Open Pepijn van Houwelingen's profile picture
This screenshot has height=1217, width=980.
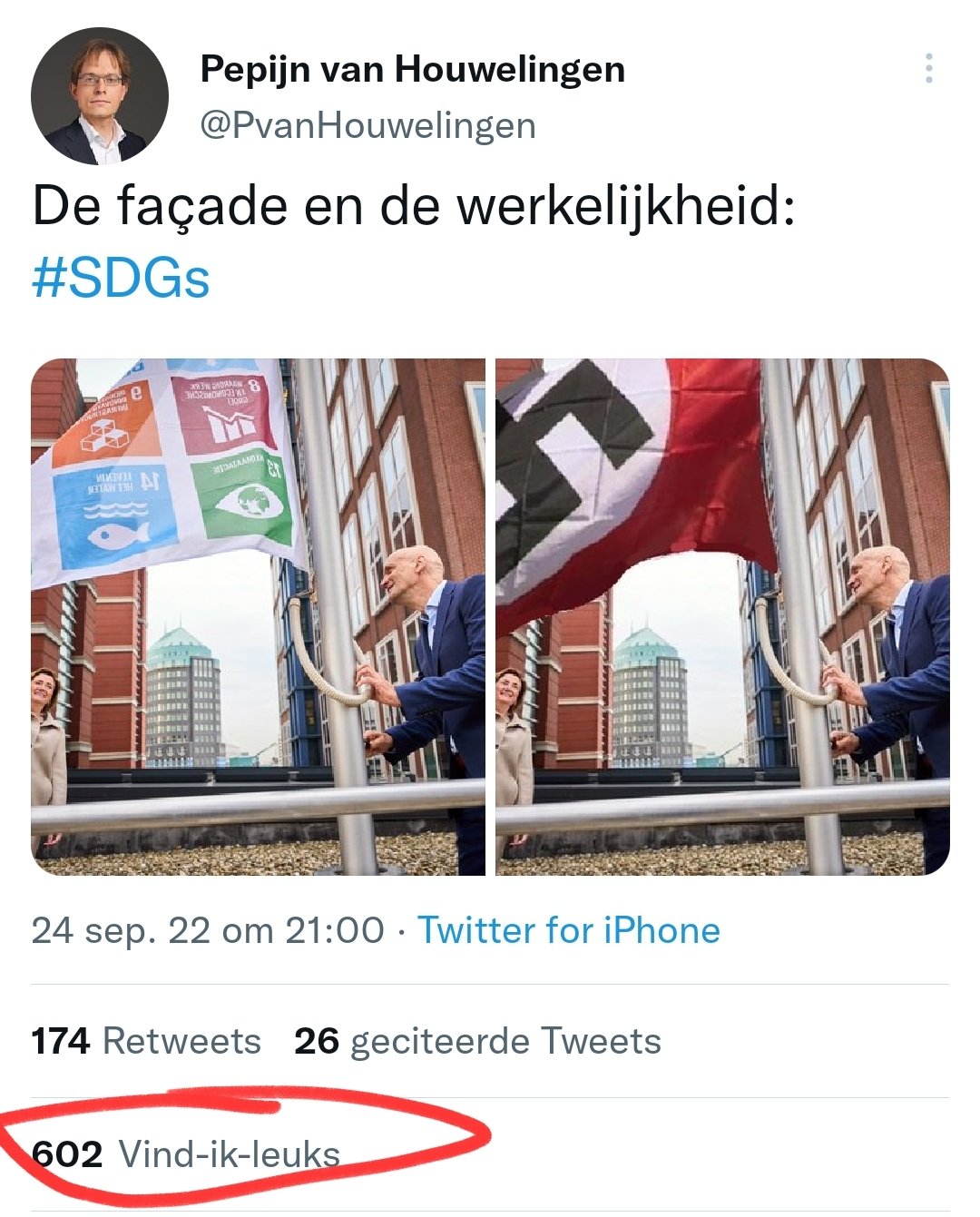pos(100,96)
